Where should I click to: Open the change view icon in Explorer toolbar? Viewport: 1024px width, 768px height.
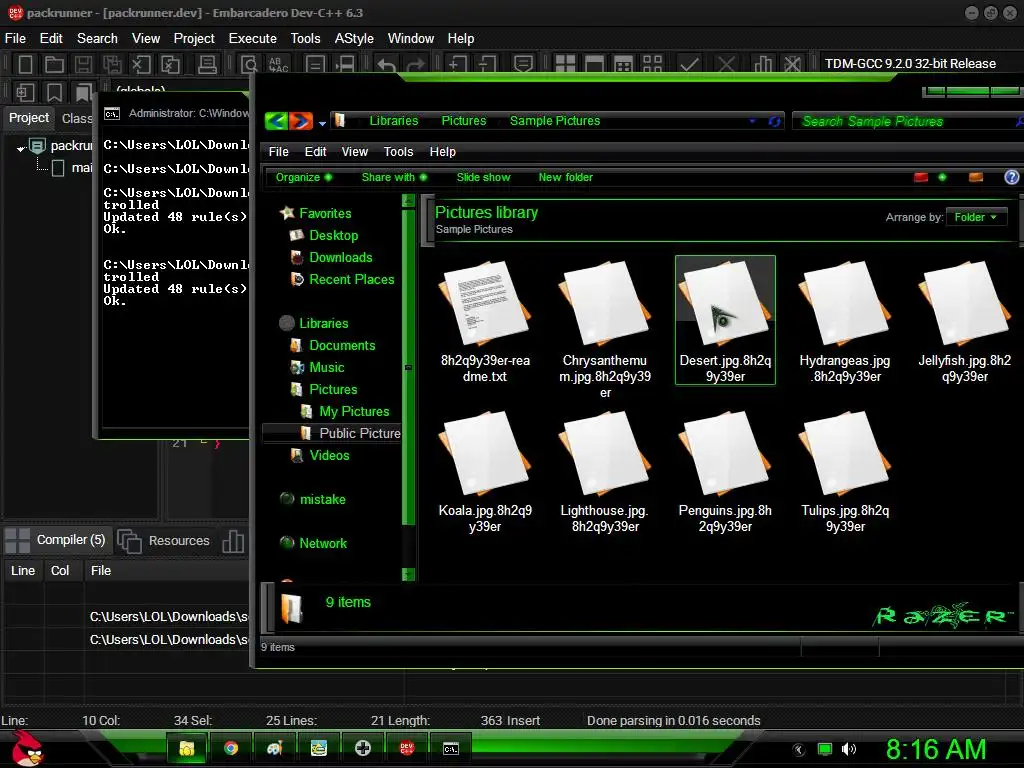click(921, 177)
